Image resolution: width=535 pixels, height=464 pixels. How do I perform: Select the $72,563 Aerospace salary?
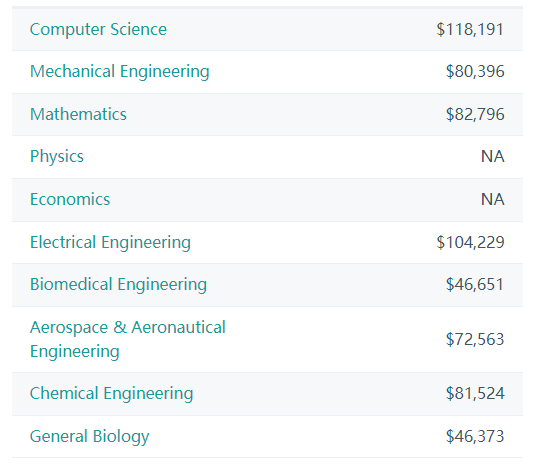coord(475,339)
